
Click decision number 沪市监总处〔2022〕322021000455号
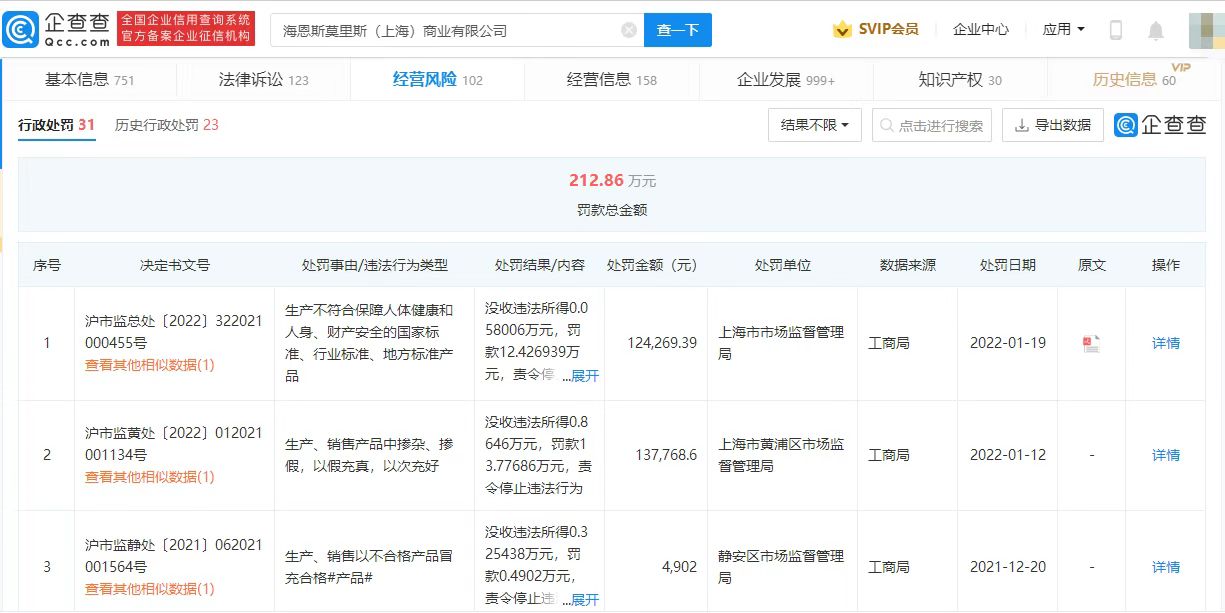pyautogui.click(x=174, y=332)
